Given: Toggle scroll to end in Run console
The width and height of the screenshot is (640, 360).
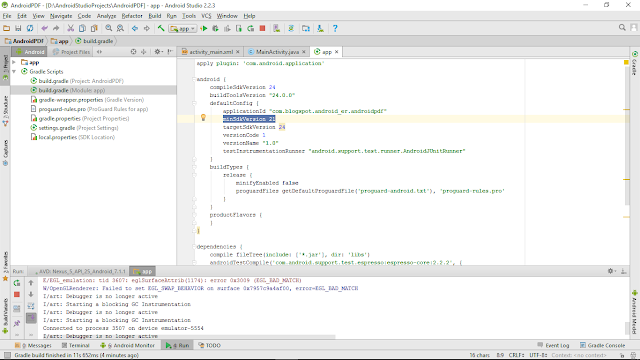Looking at the screenshot, I should point(31,317).
